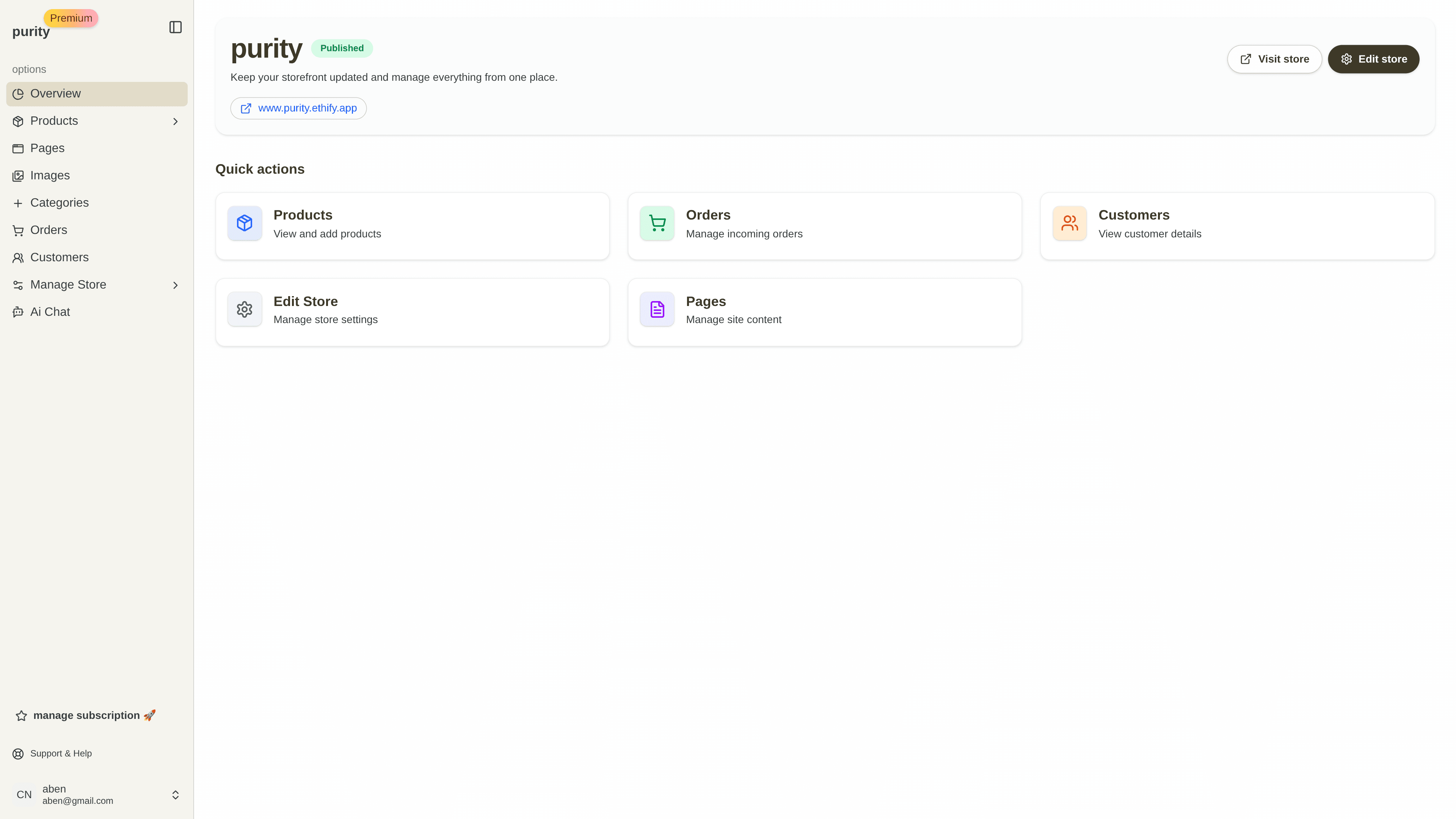Open Overview in the sidebar
The image size is (1456, 819).
[x=97, y=94]
